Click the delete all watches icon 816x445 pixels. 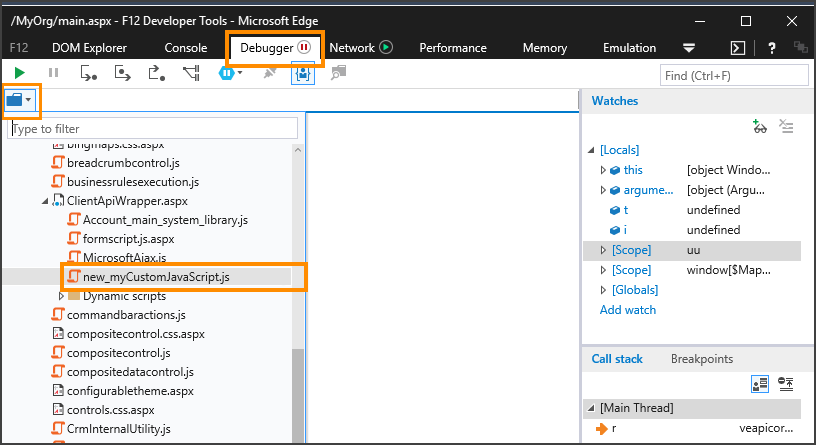point(786,127)
